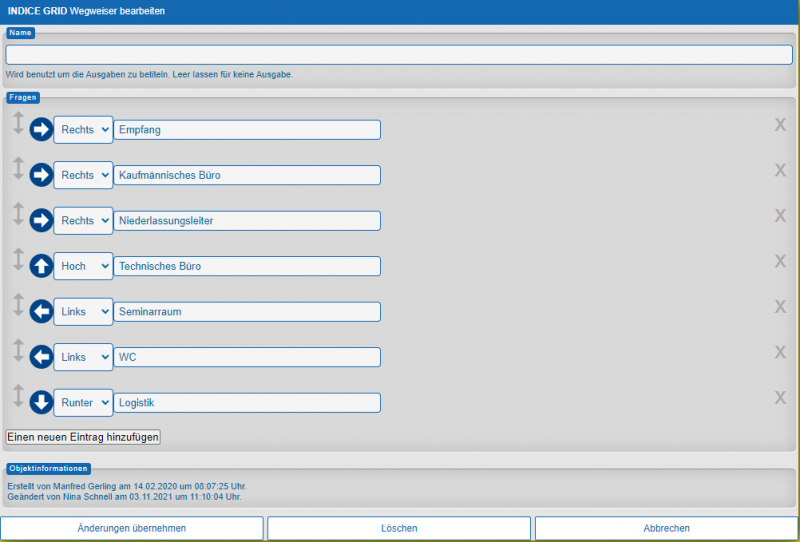Click the Objektinformationen section label
The width and height of the screenshot is (800, 542).
48,468
